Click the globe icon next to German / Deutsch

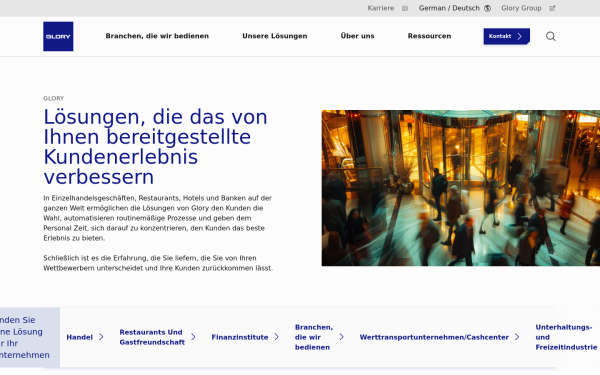pyautogui.click(x=488, y=8)
